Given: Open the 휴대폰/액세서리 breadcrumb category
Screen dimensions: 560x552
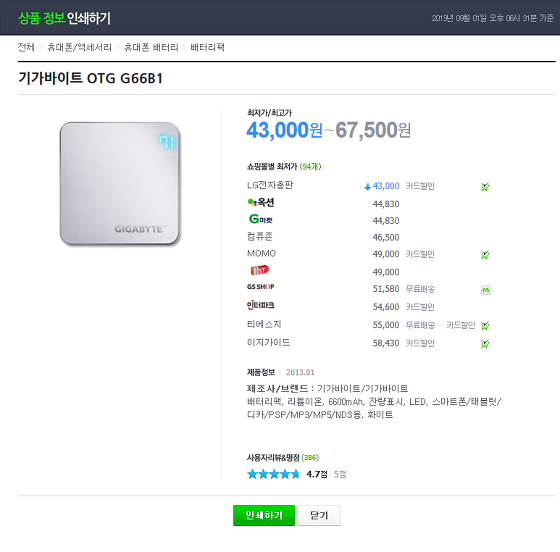Looking at the screenshot, I should point(79,47).
